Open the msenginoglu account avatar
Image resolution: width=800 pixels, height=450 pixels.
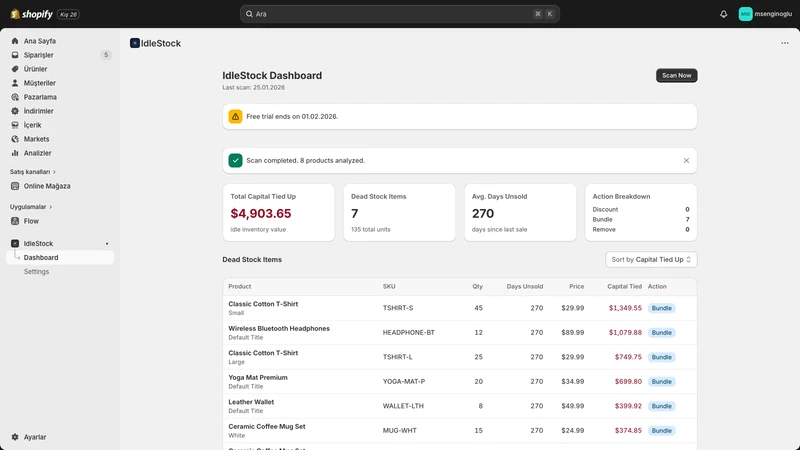[x=745, y=14]
